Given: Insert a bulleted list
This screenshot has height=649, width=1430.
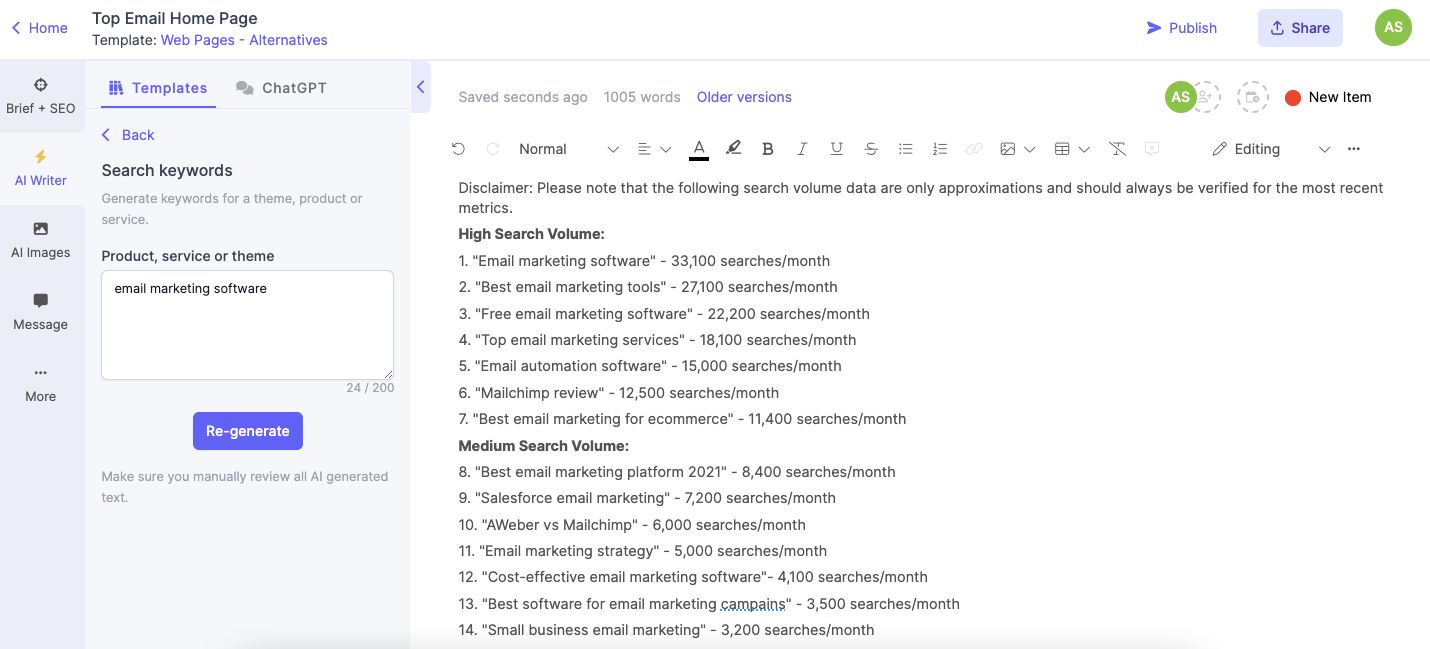Looking at the screenshot, I should pos(906,149).
